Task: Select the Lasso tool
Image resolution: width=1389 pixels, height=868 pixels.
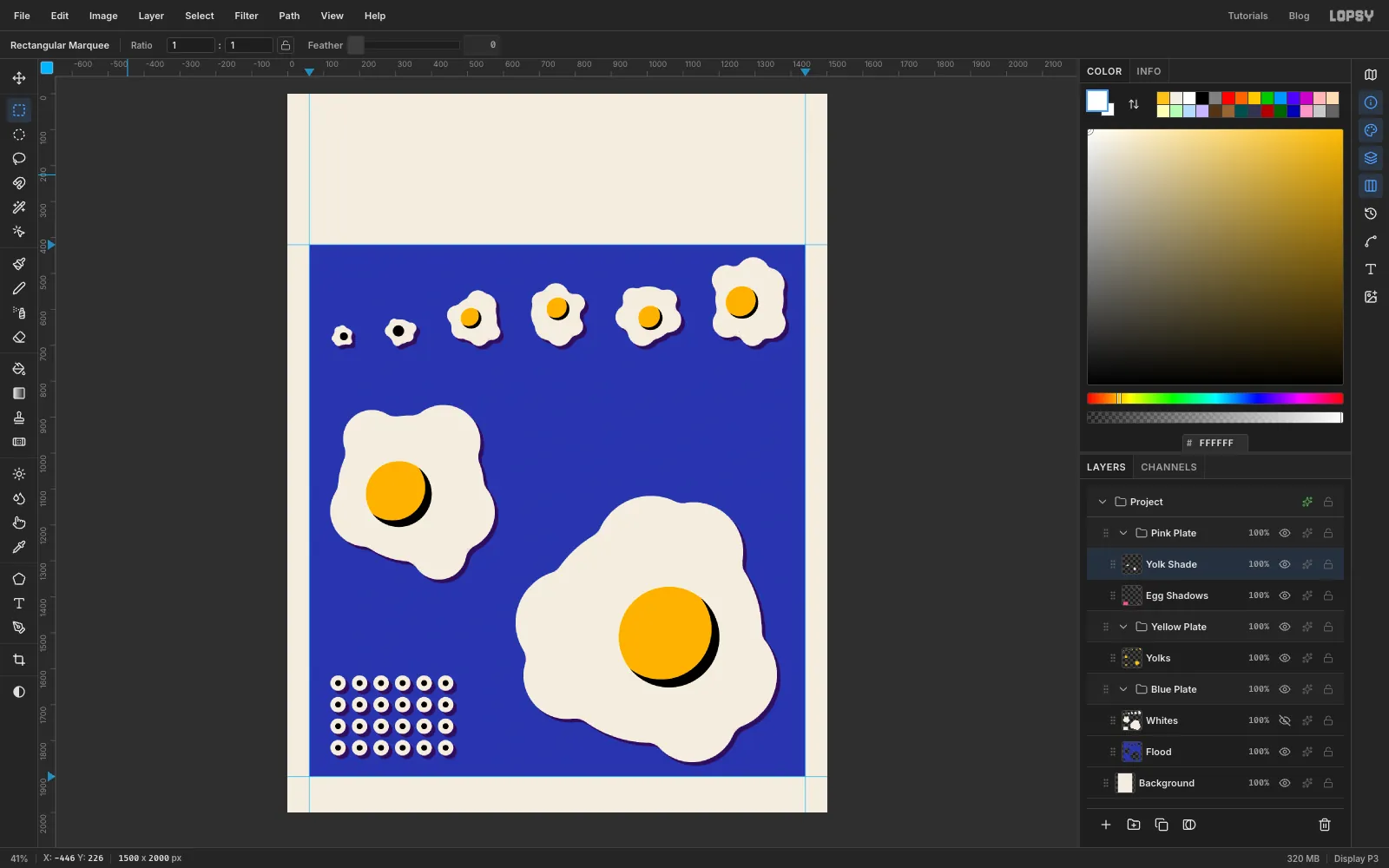Action: 19,159
